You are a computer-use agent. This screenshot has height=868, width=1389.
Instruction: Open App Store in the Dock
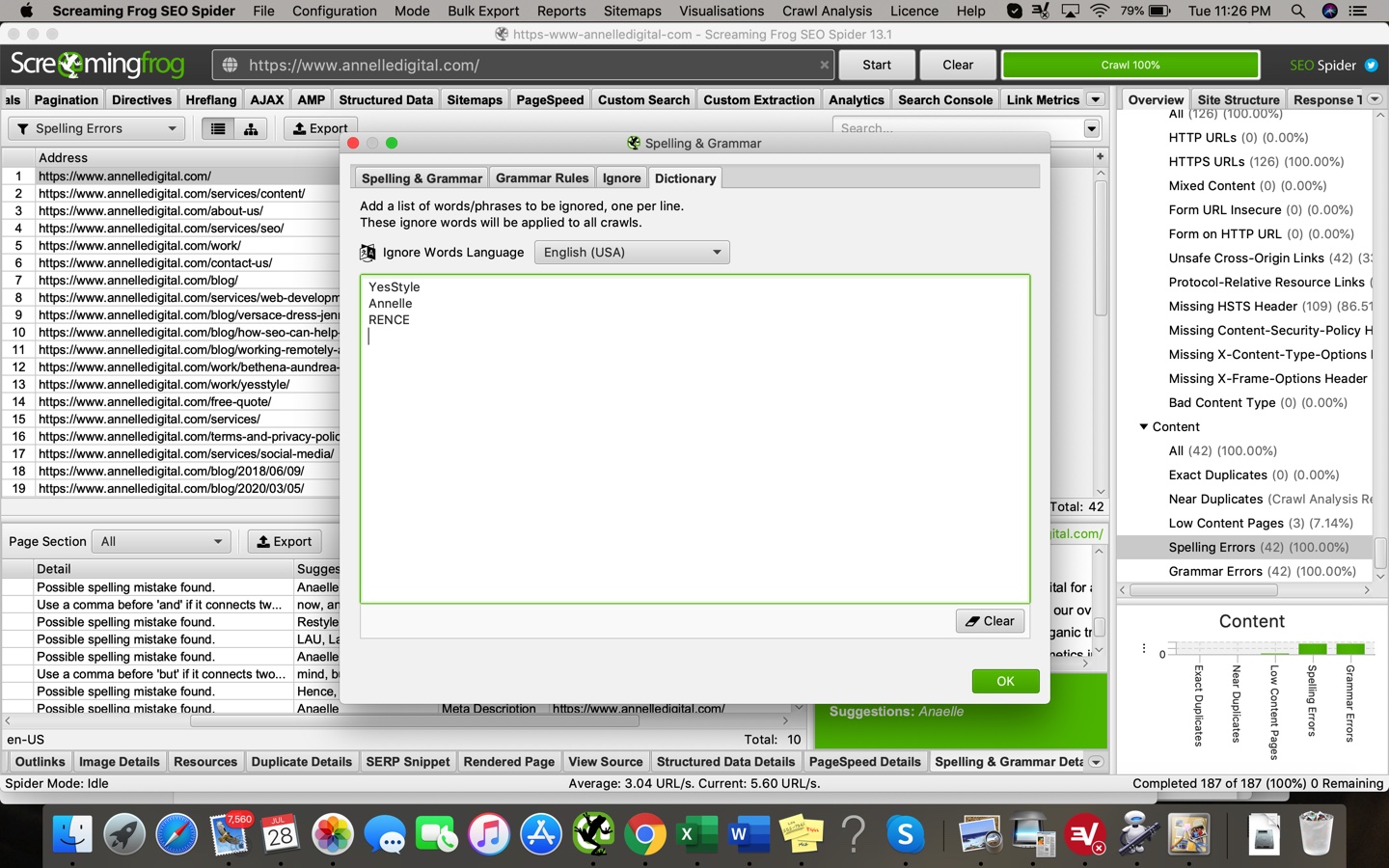click(541, 834)
